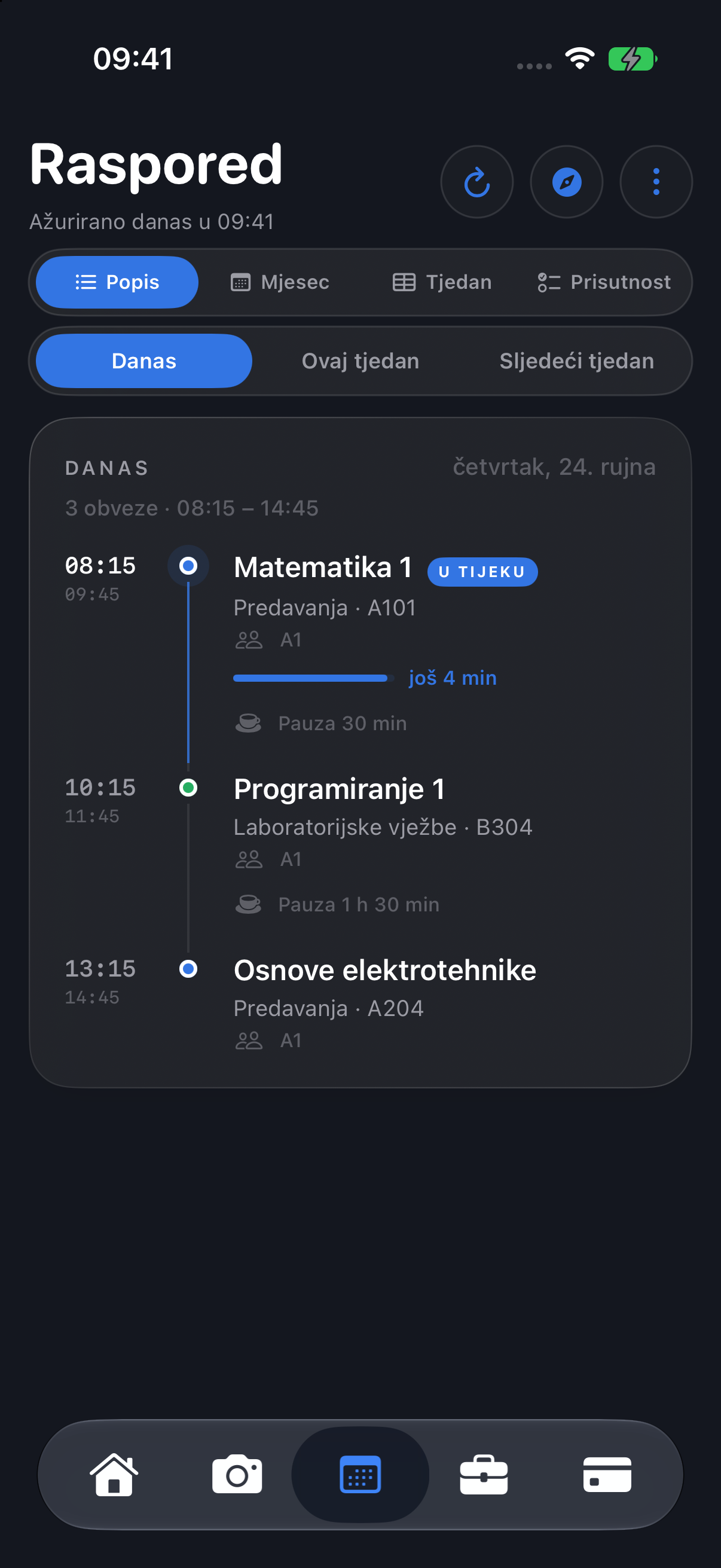This screenshot has width=721, height=1568.
Task: Switch to Tjedan week view
Action: 442,282
